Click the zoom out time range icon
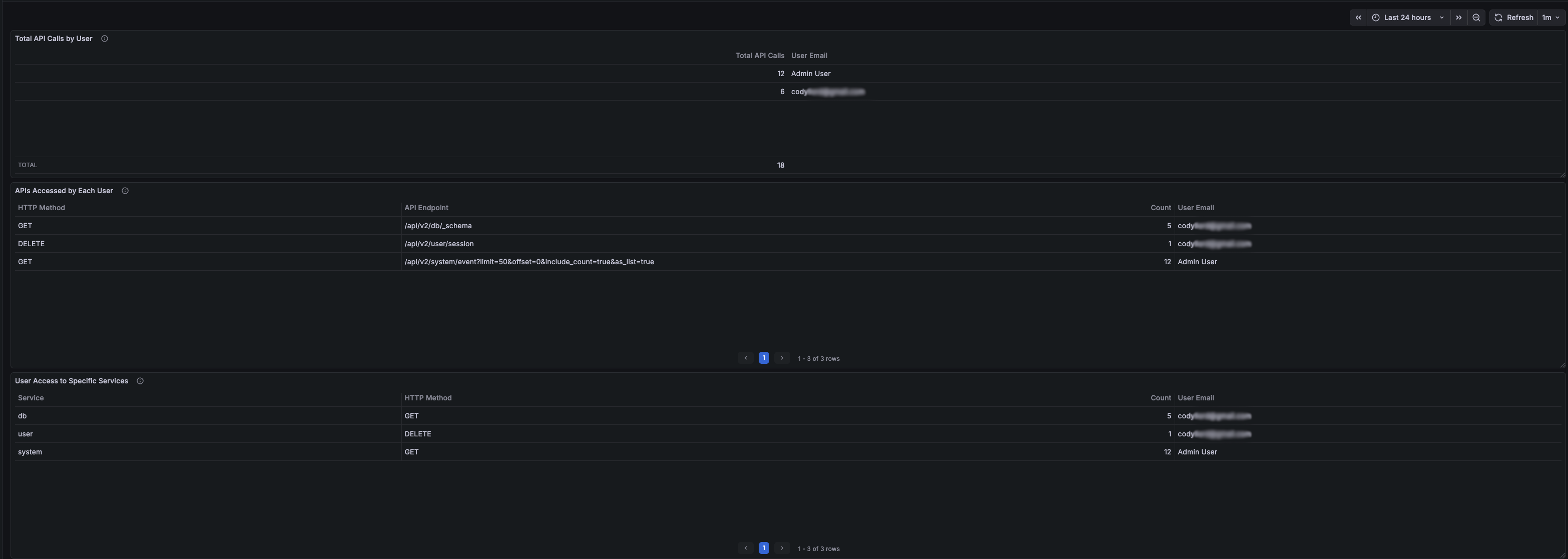The width and height of the screenshot is (1568, 559). click(x=1476, y=17)
